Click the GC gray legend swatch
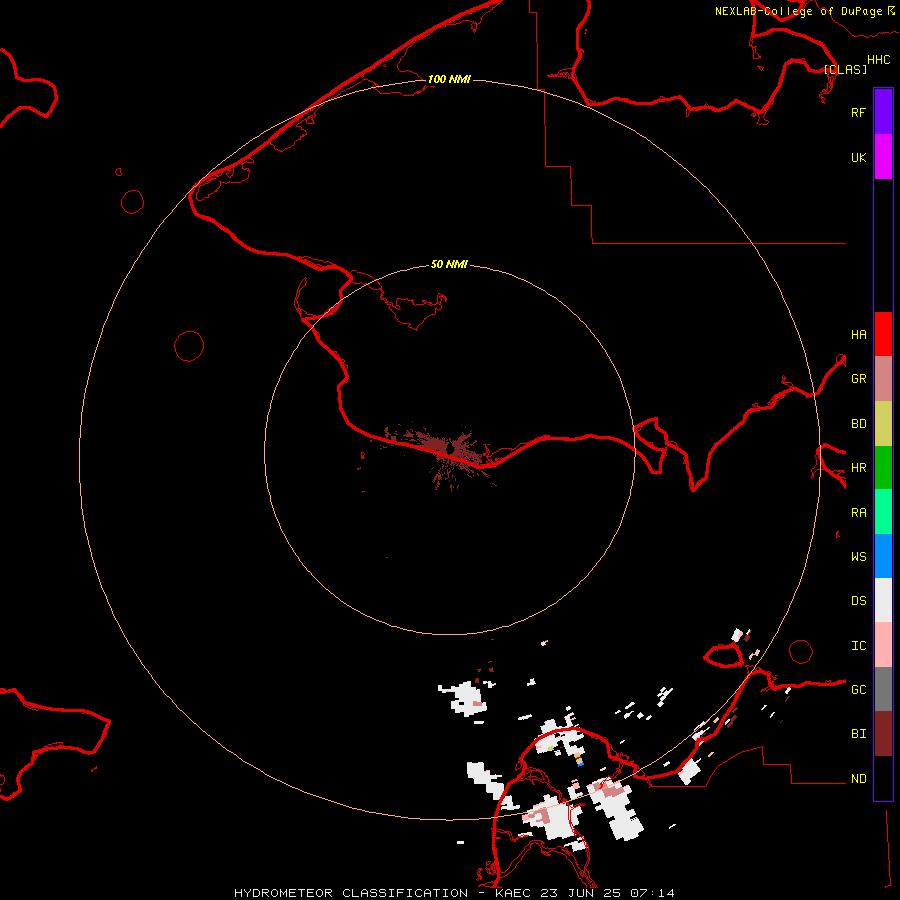Screen dimensions: 900x900 point(883,689)
